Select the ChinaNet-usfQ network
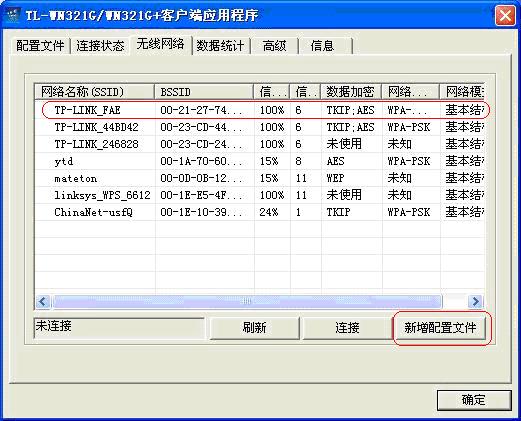 tap(260, 212)
